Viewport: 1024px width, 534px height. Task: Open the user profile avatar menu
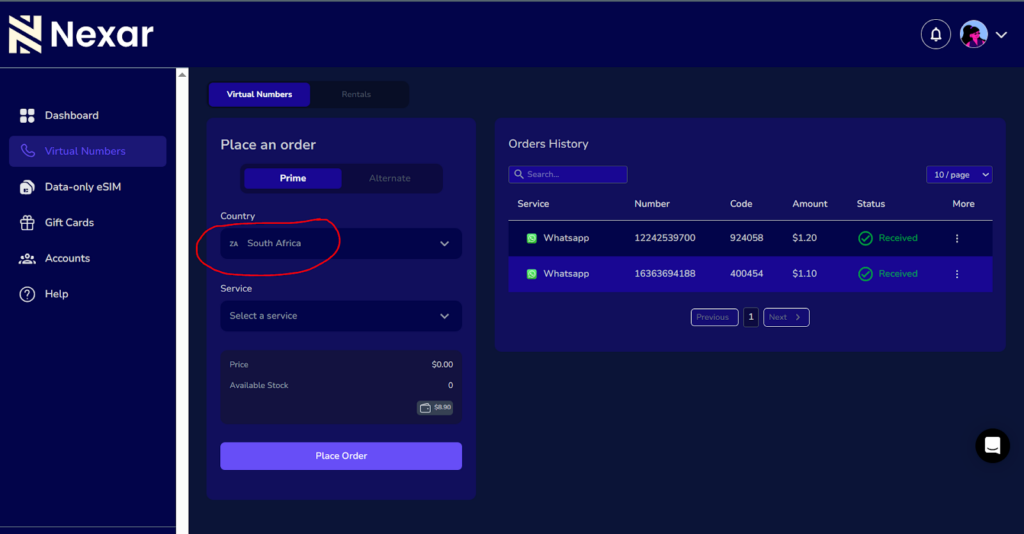pos(974,34)
